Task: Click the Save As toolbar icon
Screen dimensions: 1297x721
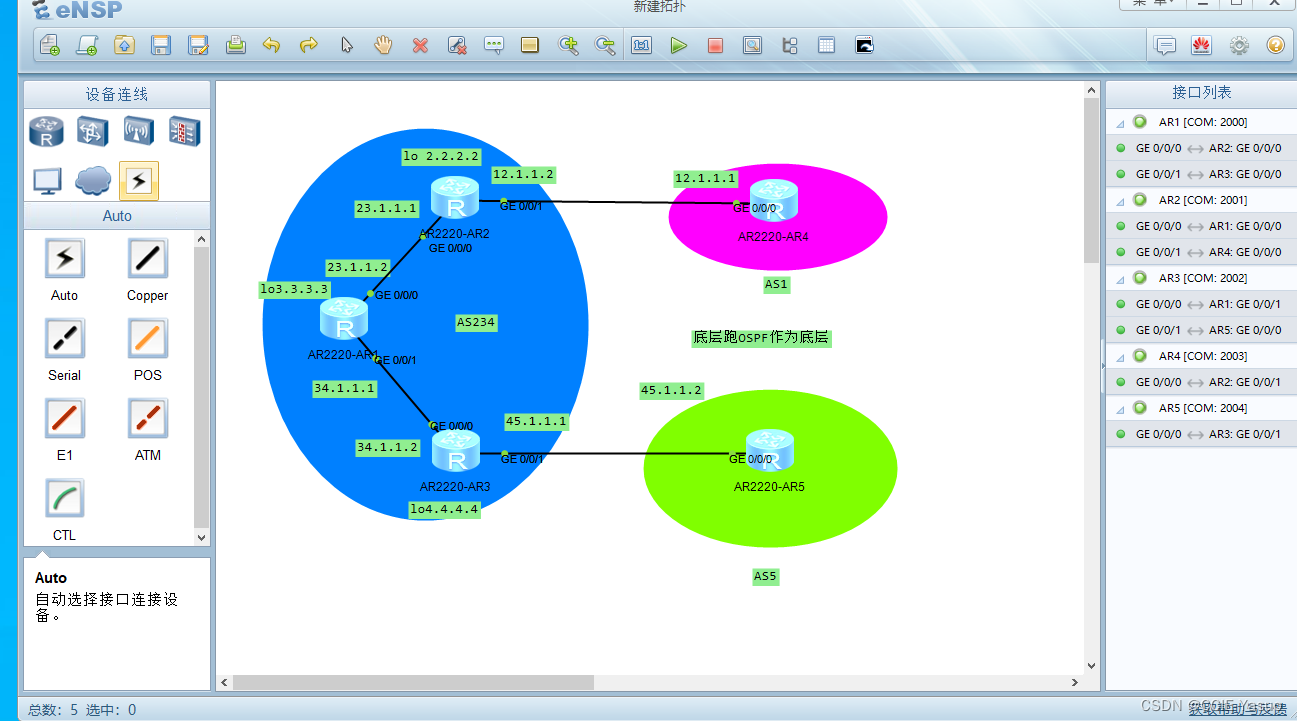Action: point(198,45)
